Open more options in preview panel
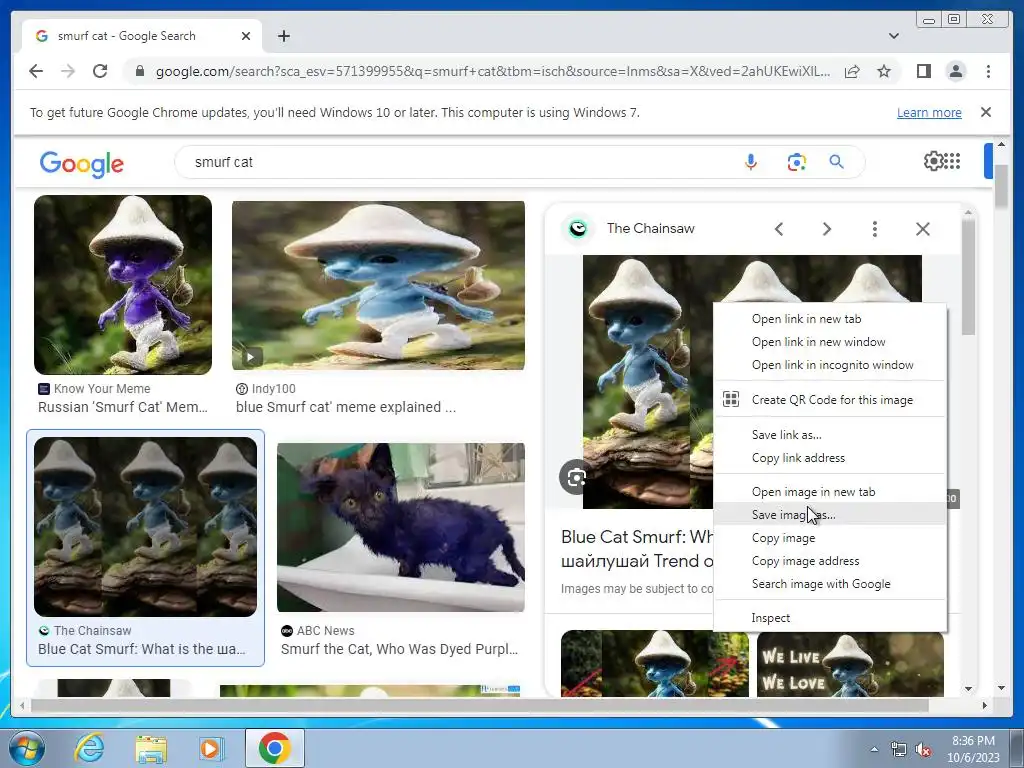Image resolution: width=1024 pixels, height=768 pixels. coord(874,229)
